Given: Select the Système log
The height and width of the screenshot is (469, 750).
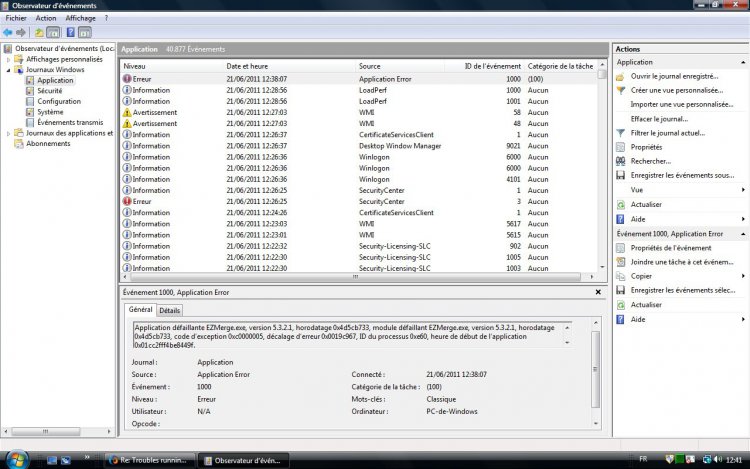Looking at the screenshot, I should [x=50, y=112].
